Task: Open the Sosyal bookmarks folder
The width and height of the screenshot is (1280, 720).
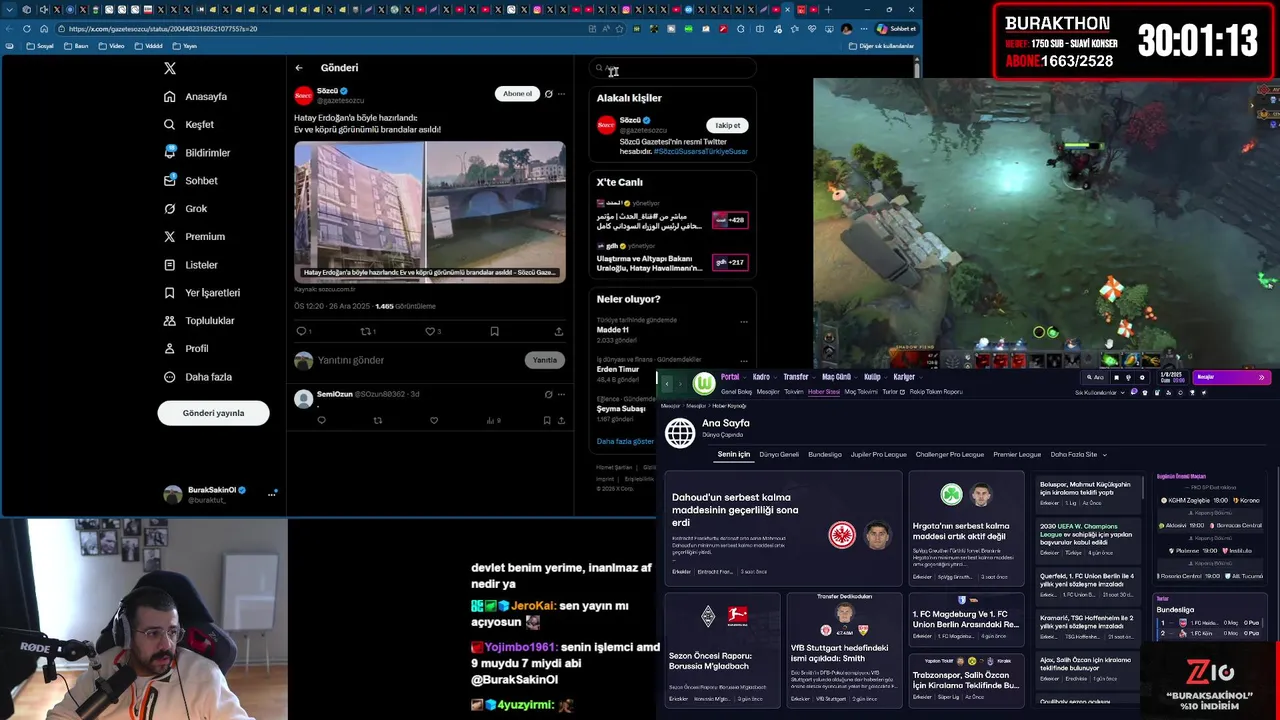Action: point(40,46)
